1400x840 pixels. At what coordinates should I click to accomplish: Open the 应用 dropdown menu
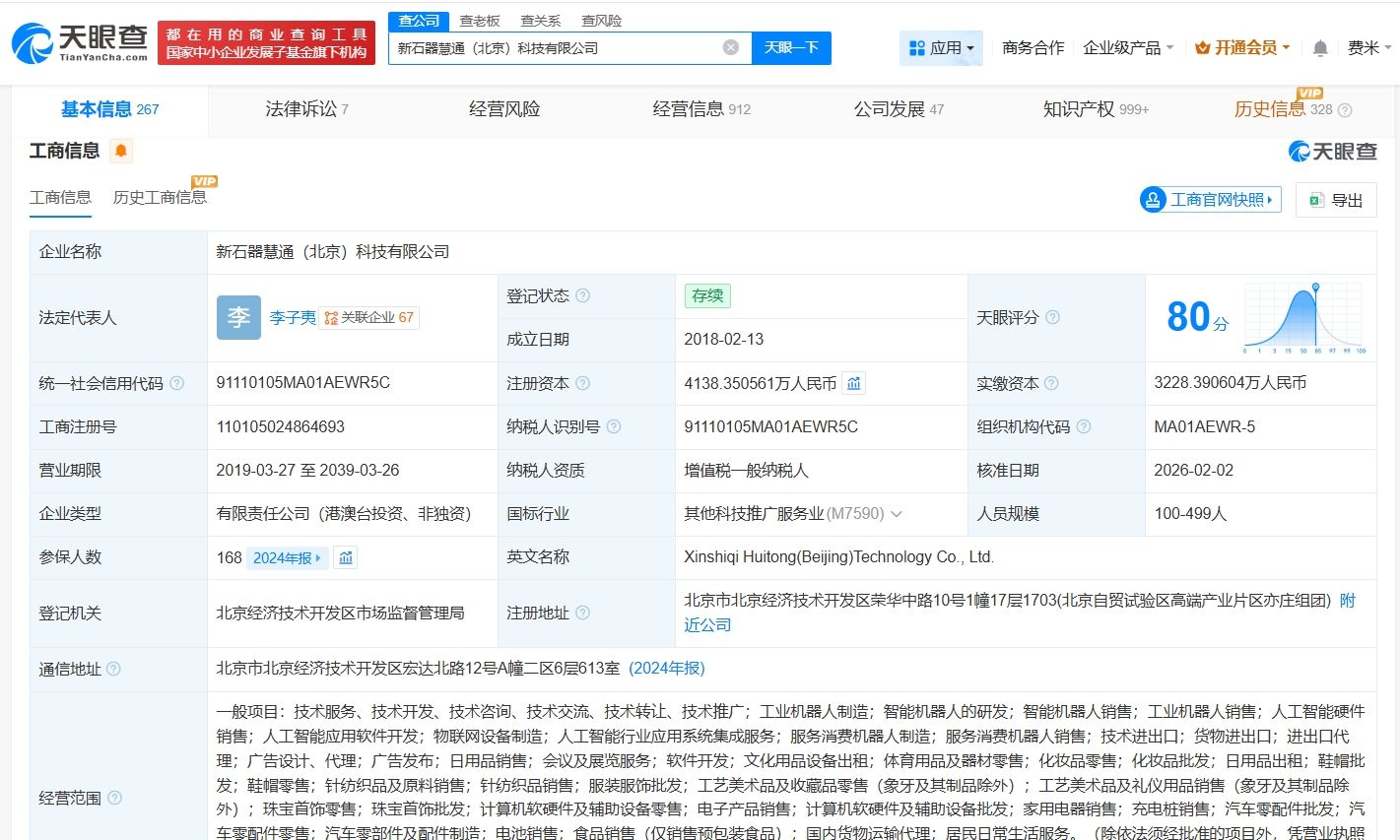(x=941, y=47)
